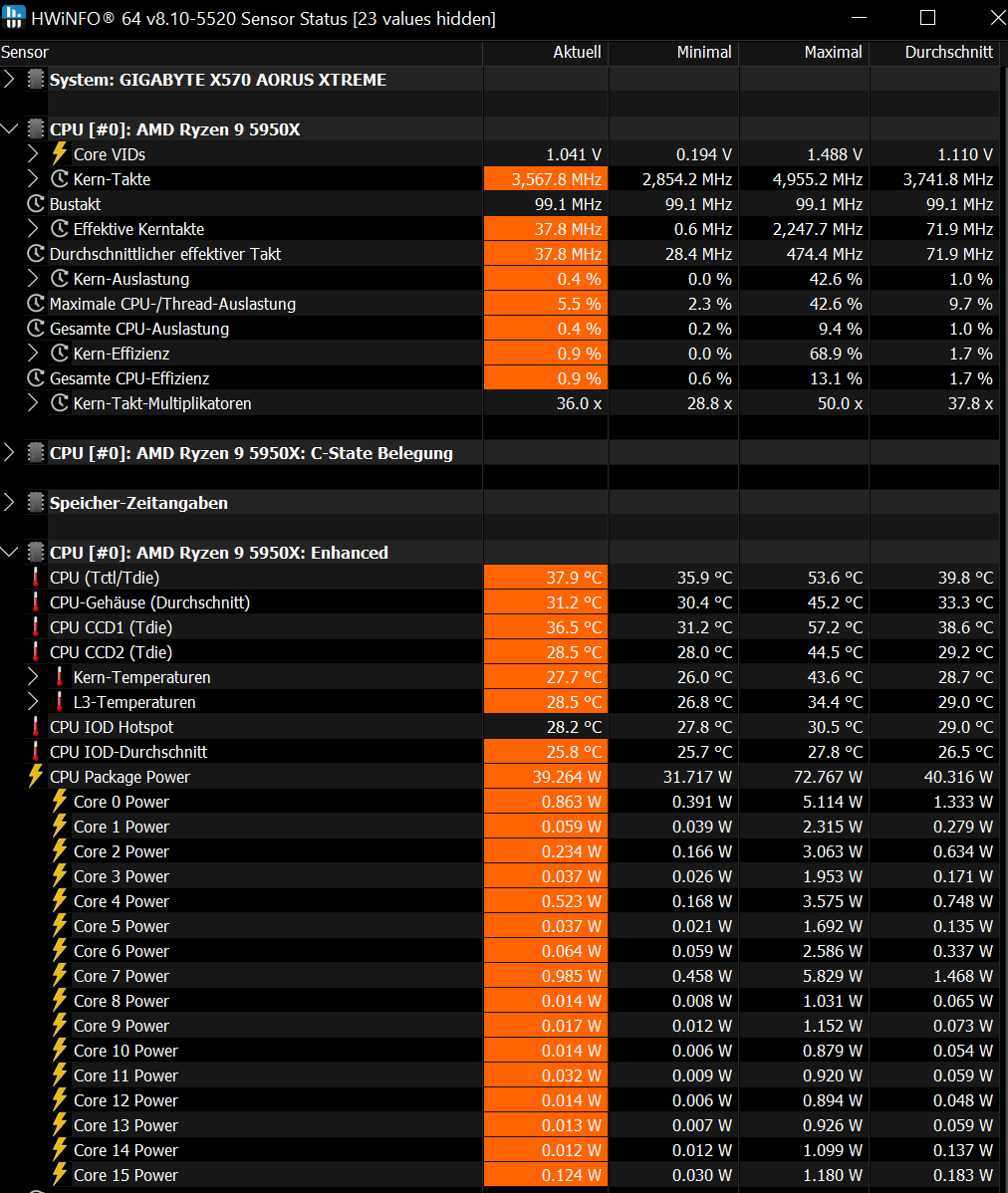Click the lightning icon of CPU Package Power
This screenshot has width=1008, height=1193.
[36, 776]
